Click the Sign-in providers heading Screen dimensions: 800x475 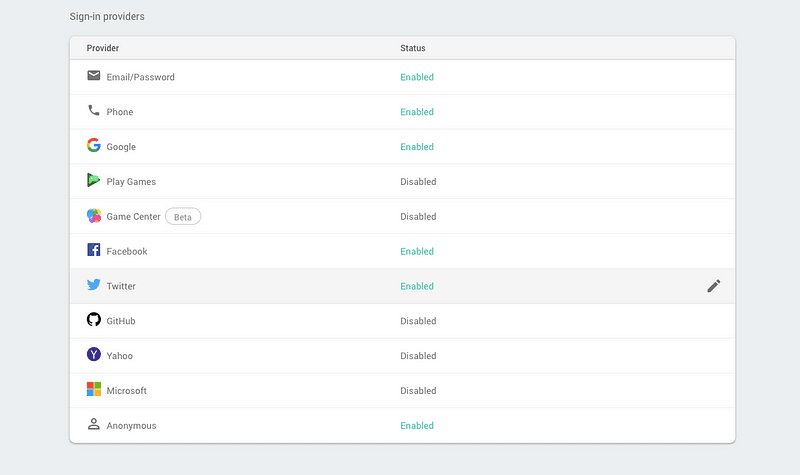(x=107, y=16)
